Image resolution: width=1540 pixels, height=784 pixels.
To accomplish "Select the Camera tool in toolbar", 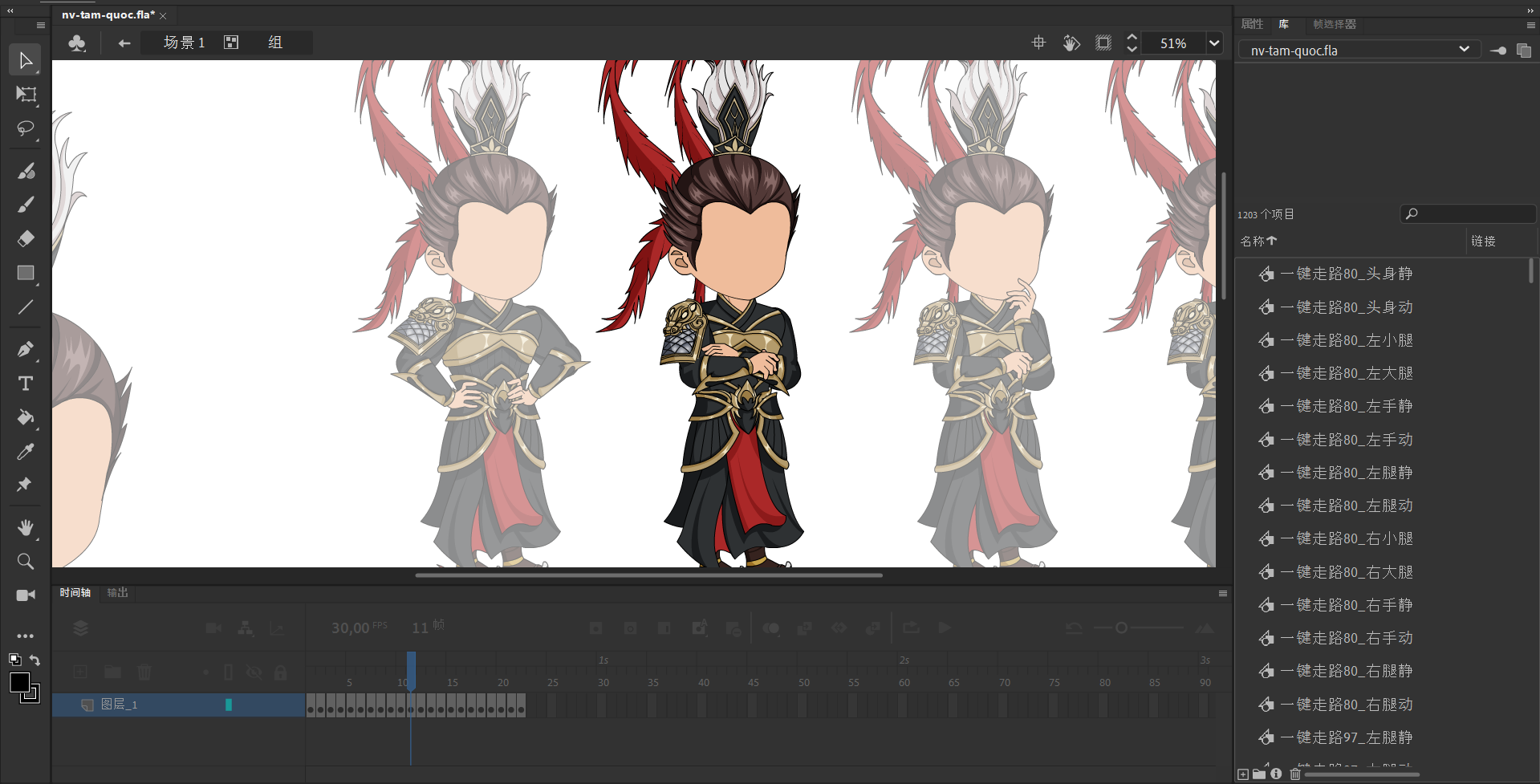I will [26, 595].
